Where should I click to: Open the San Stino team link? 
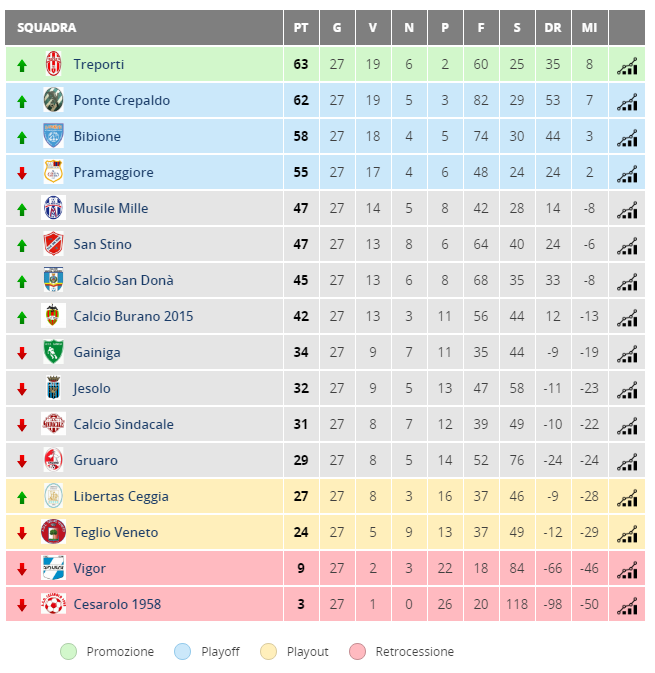103,244
